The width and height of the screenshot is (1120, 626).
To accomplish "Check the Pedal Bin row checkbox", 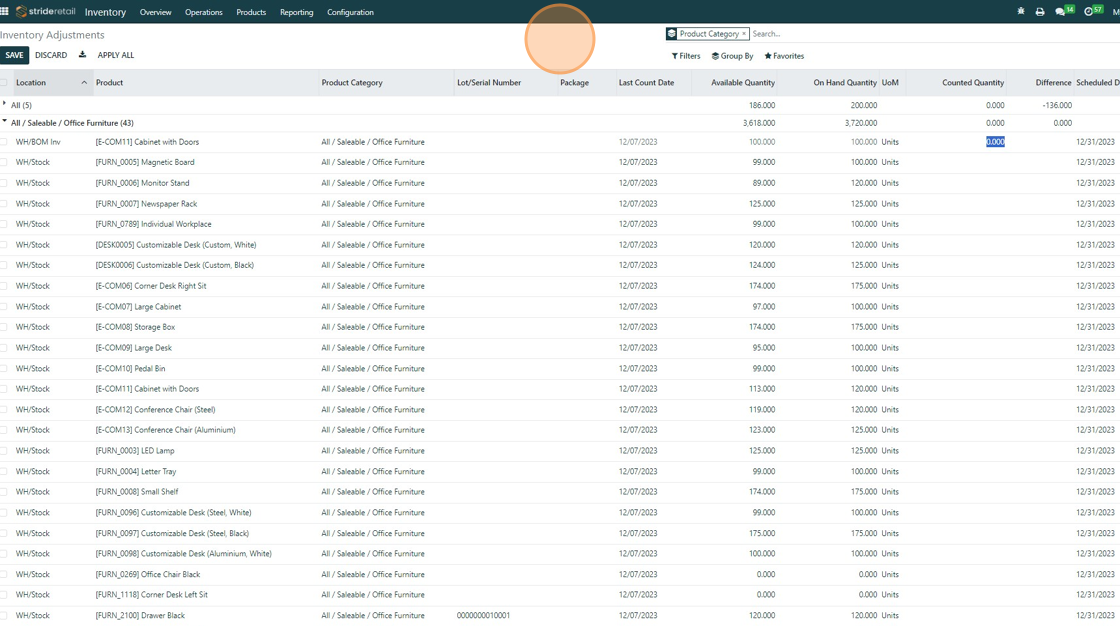I will pyautogui.click(x=4, y=368).
